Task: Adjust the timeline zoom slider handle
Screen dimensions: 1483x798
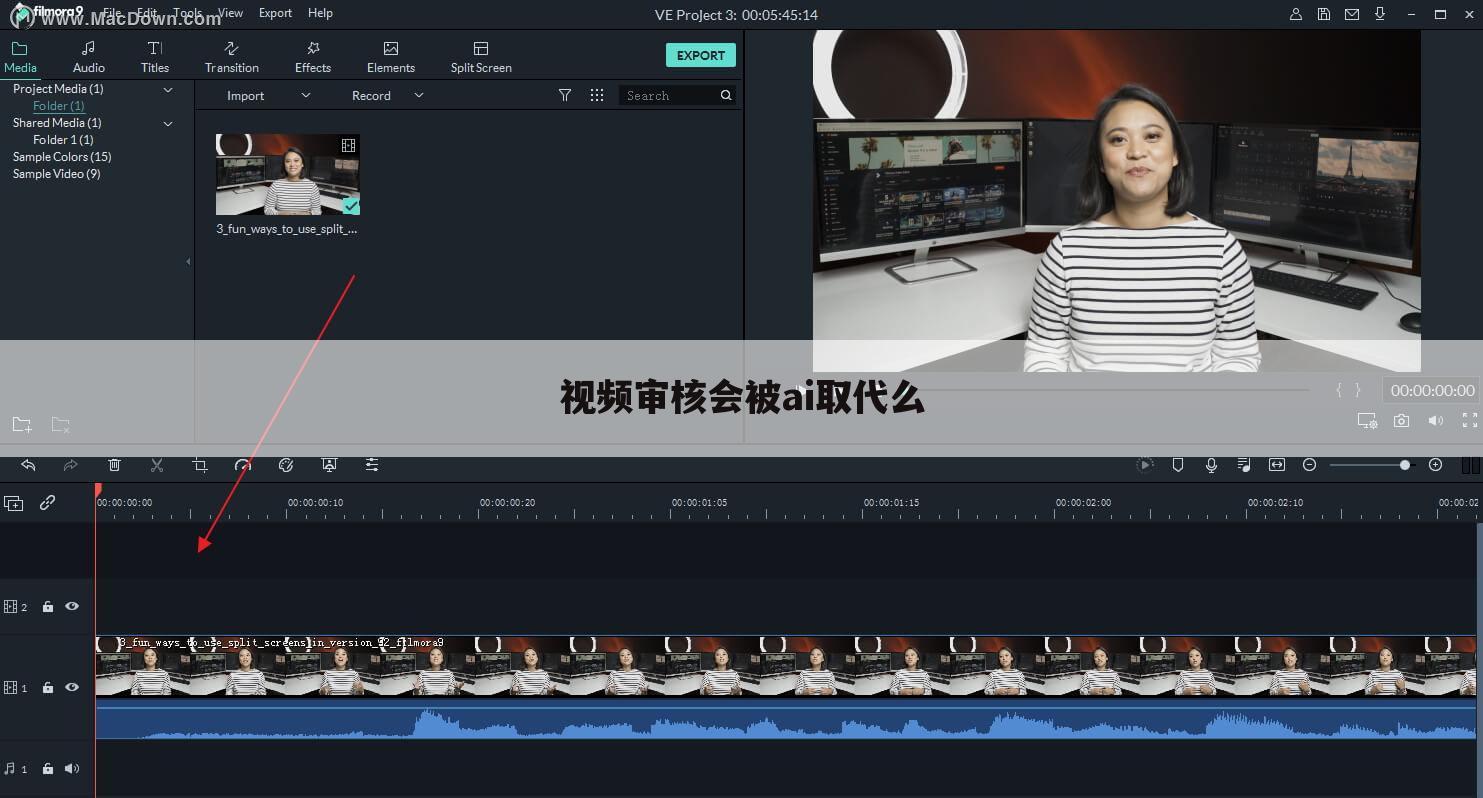Action: tap(1405, 465)
